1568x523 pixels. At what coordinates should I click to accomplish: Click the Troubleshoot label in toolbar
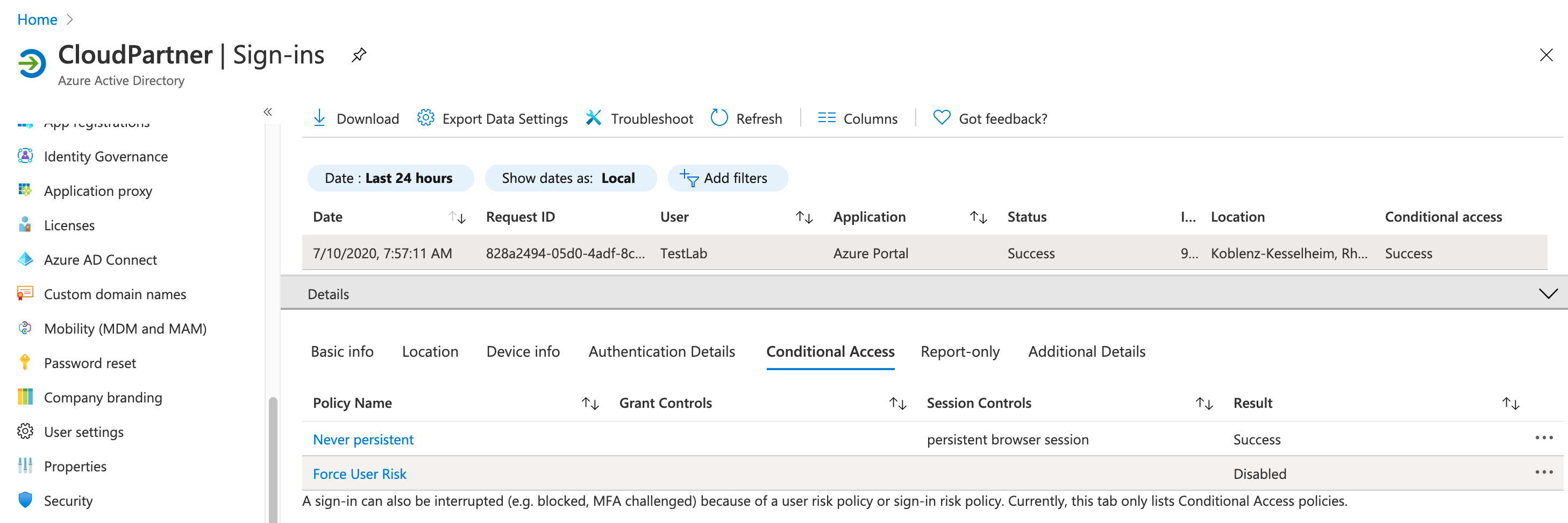coord(652,119)
